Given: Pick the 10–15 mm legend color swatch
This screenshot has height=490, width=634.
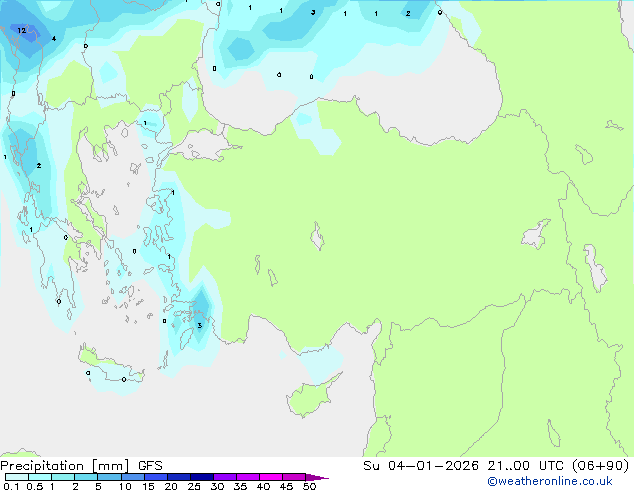Looking at the screenshot, I should pos(133,477).
